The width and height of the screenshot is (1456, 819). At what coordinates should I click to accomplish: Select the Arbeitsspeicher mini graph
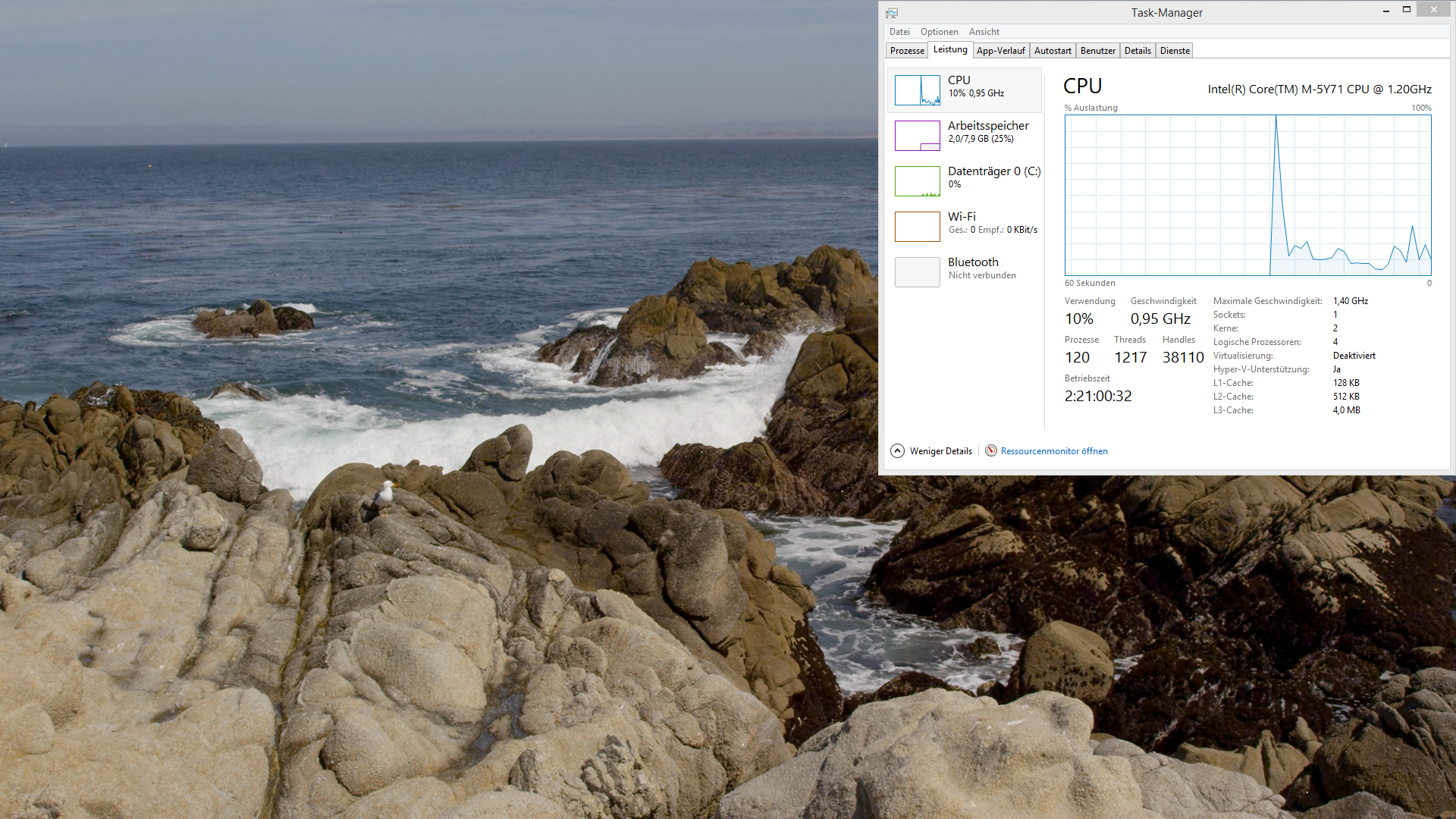[917, 136]
